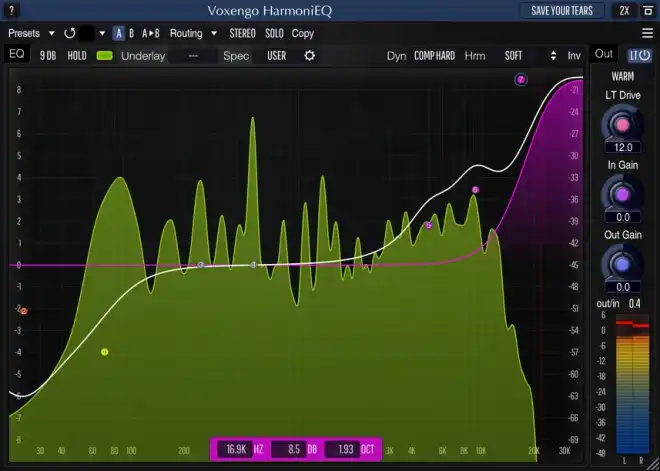The width and height of the screenshot is (660, 471).
Task: Click the reset/undo circular arrow icon
Action: 70,33
